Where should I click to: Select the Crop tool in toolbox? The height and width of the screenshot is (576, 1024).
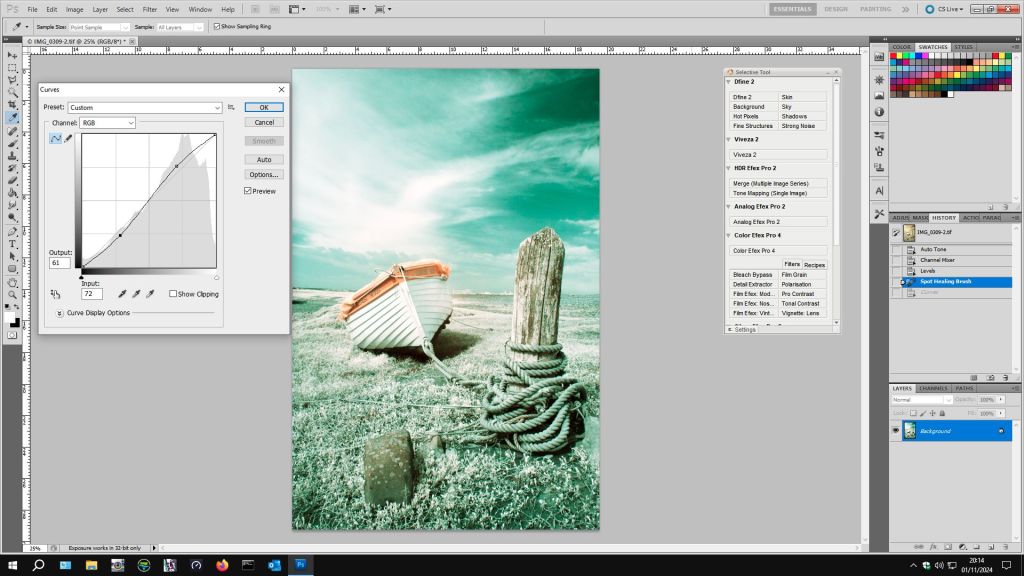pyautogui.click(x=13, y=104)
